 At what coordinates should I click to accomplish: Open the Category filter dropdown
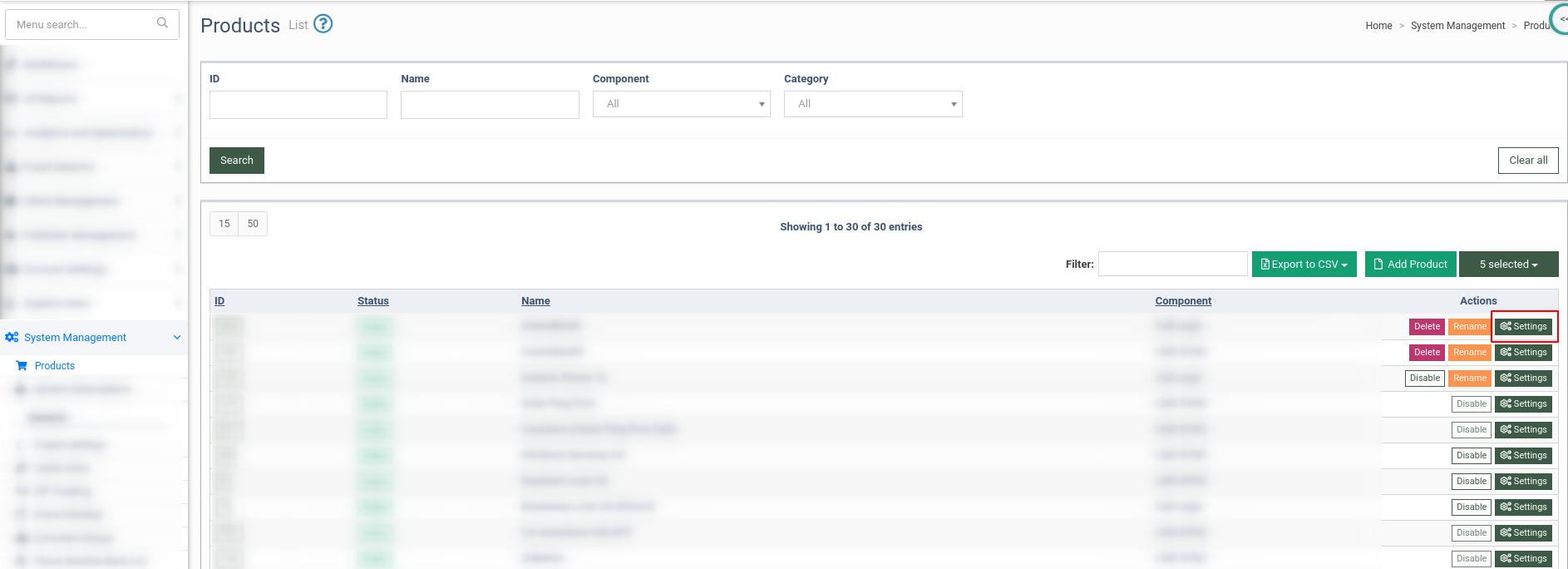[872, 104]
